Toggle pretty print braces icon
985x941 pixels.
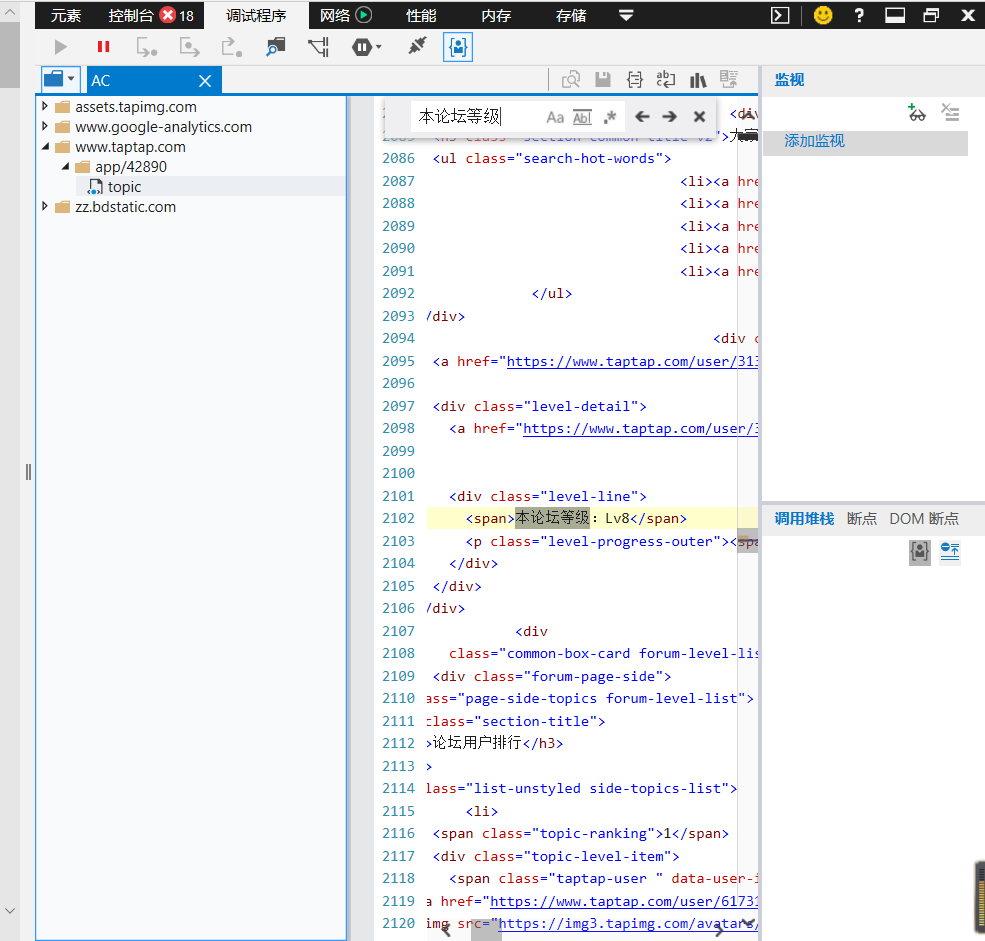tap(635, 80)
